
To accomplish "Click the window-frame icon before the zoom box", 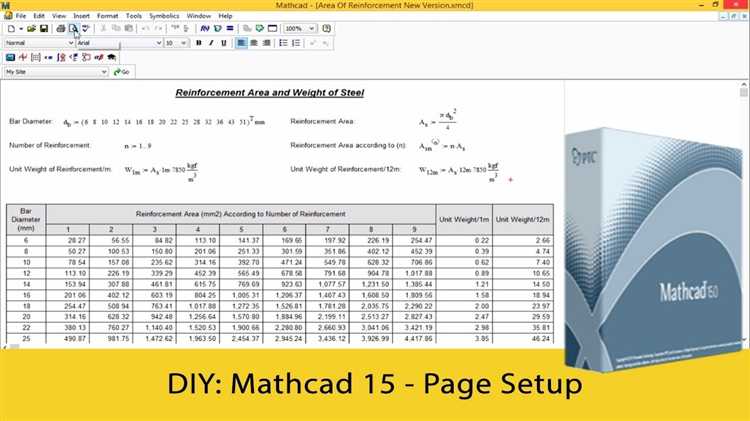I will (x=272, y=29).
